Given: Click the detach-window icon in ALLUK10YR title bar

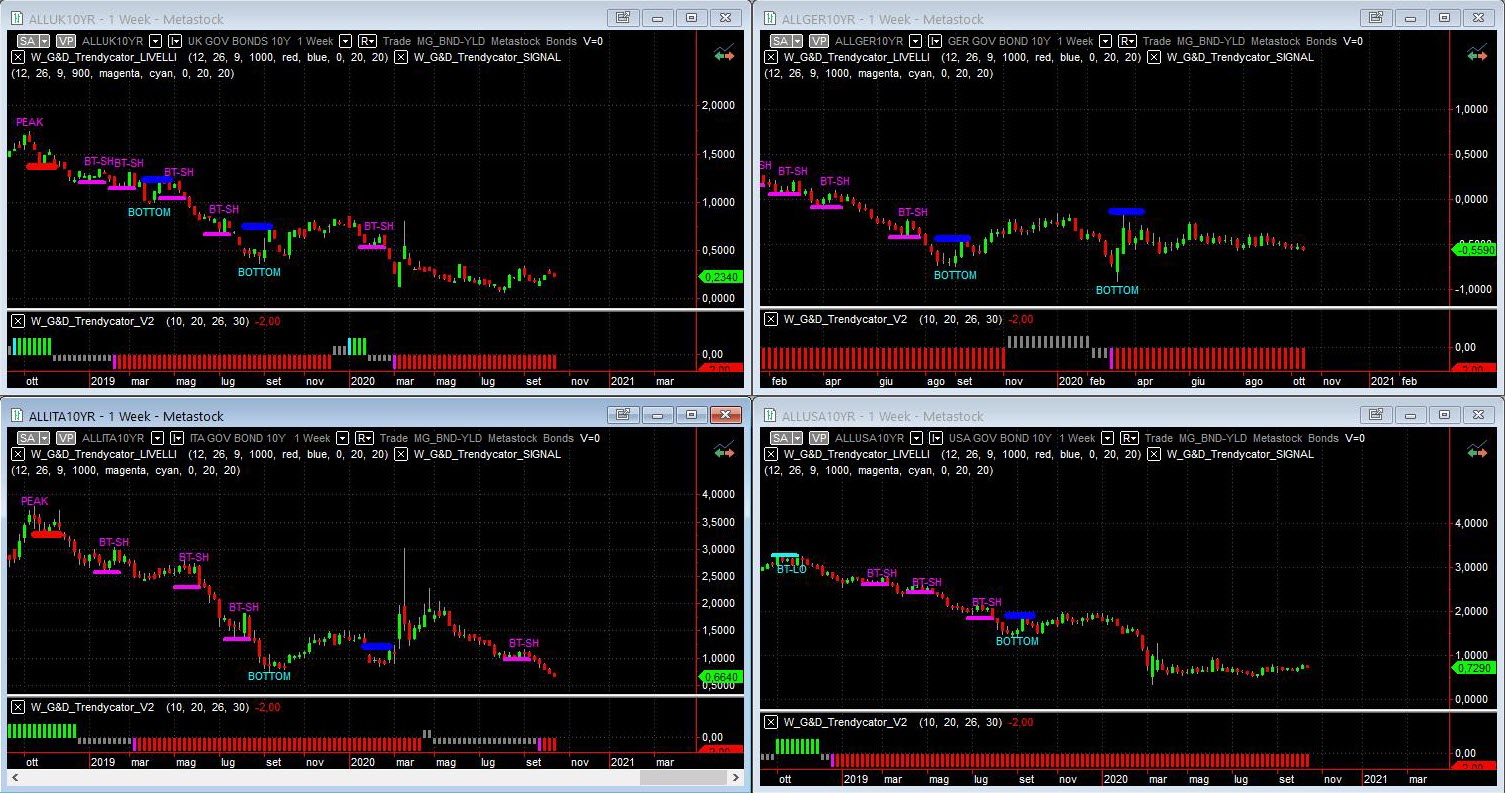Looking at the screenshot, I should point(623,17).
